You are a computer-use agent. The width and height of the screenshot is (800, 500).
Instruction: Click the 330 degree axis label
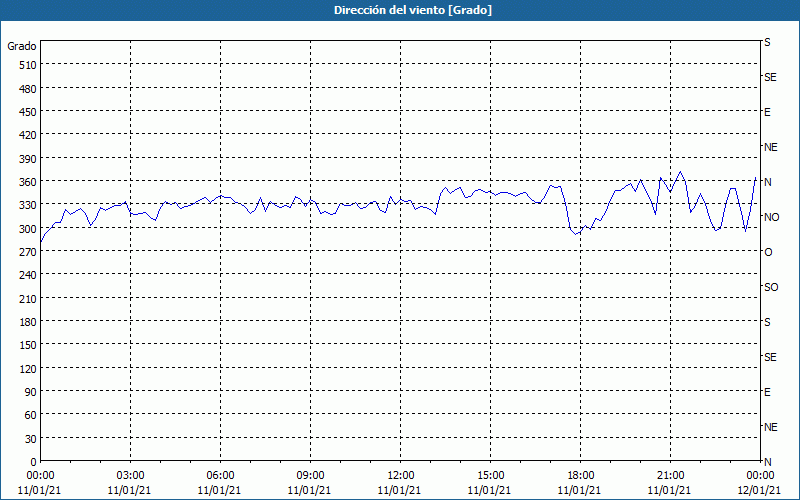29,205
